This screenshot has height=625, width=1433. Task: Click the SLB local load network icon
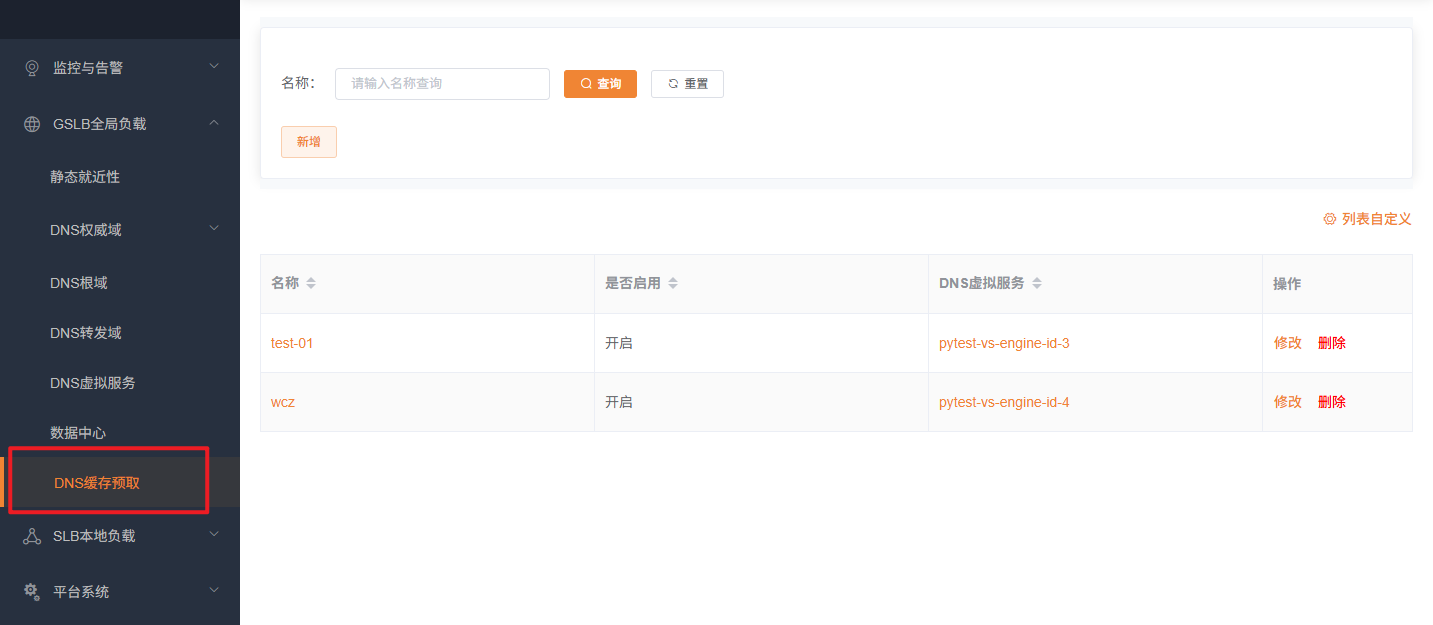click(32, 536)
